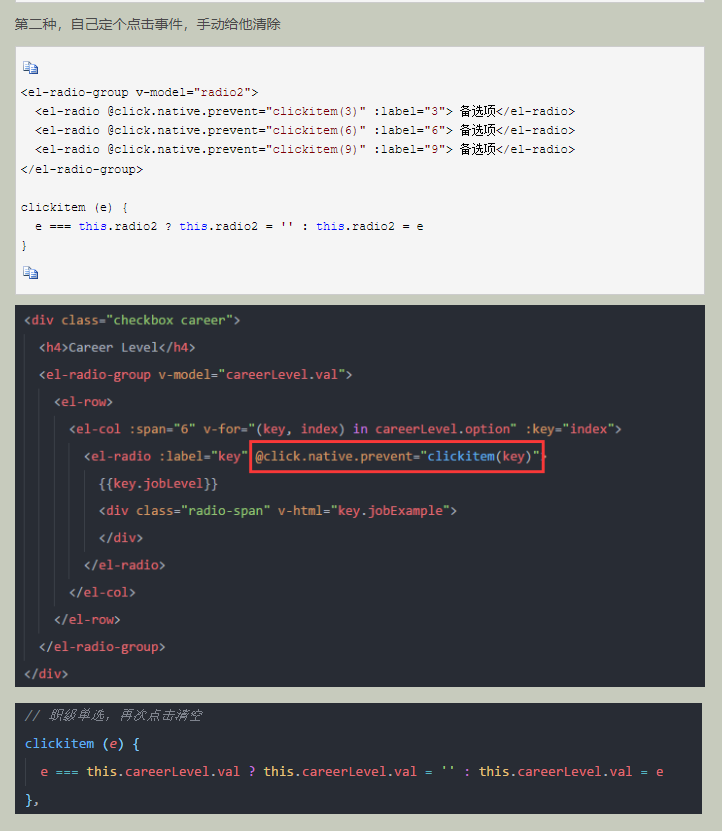
Task: Click '<el-radio :label="key"' in the dark code
Action: click(166, 456)
